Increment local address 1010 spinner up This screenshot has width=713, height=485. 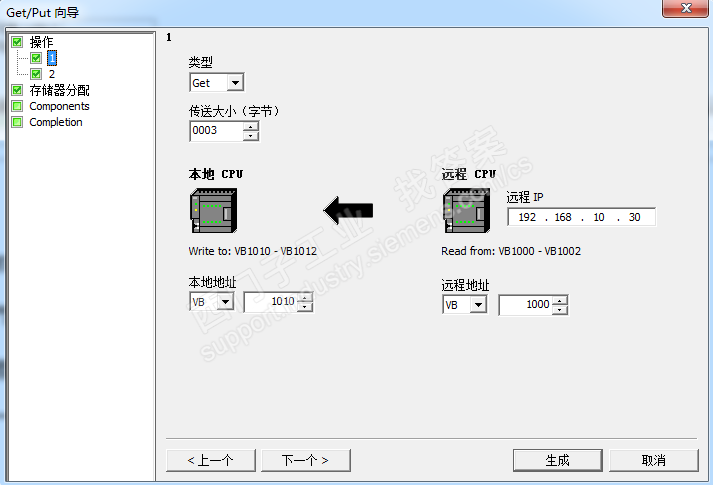(x=305, y=297)
